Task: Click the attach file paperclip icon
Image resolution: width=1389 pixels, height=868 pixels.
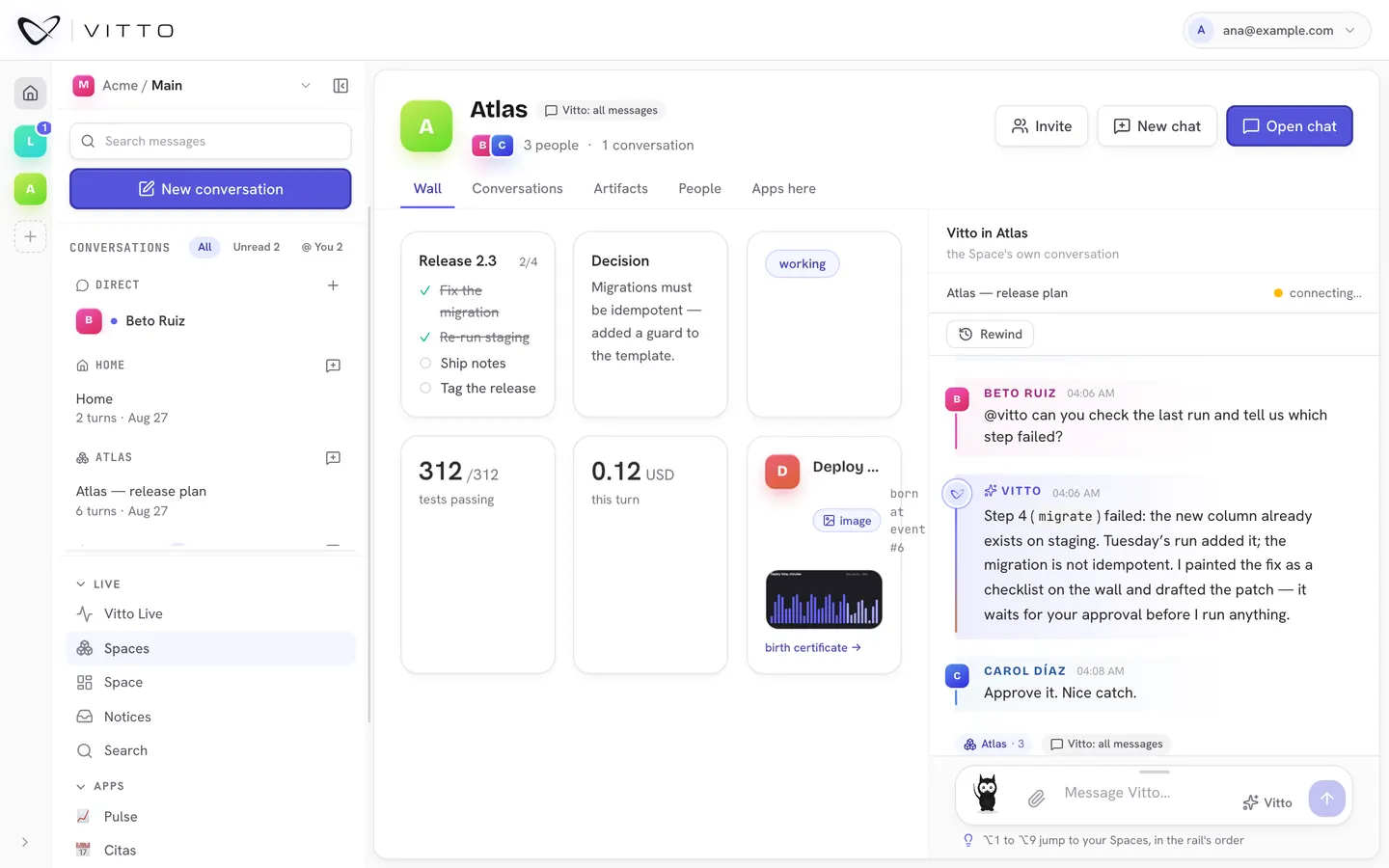Action: pyautogui.click(x=1036, y=799)
